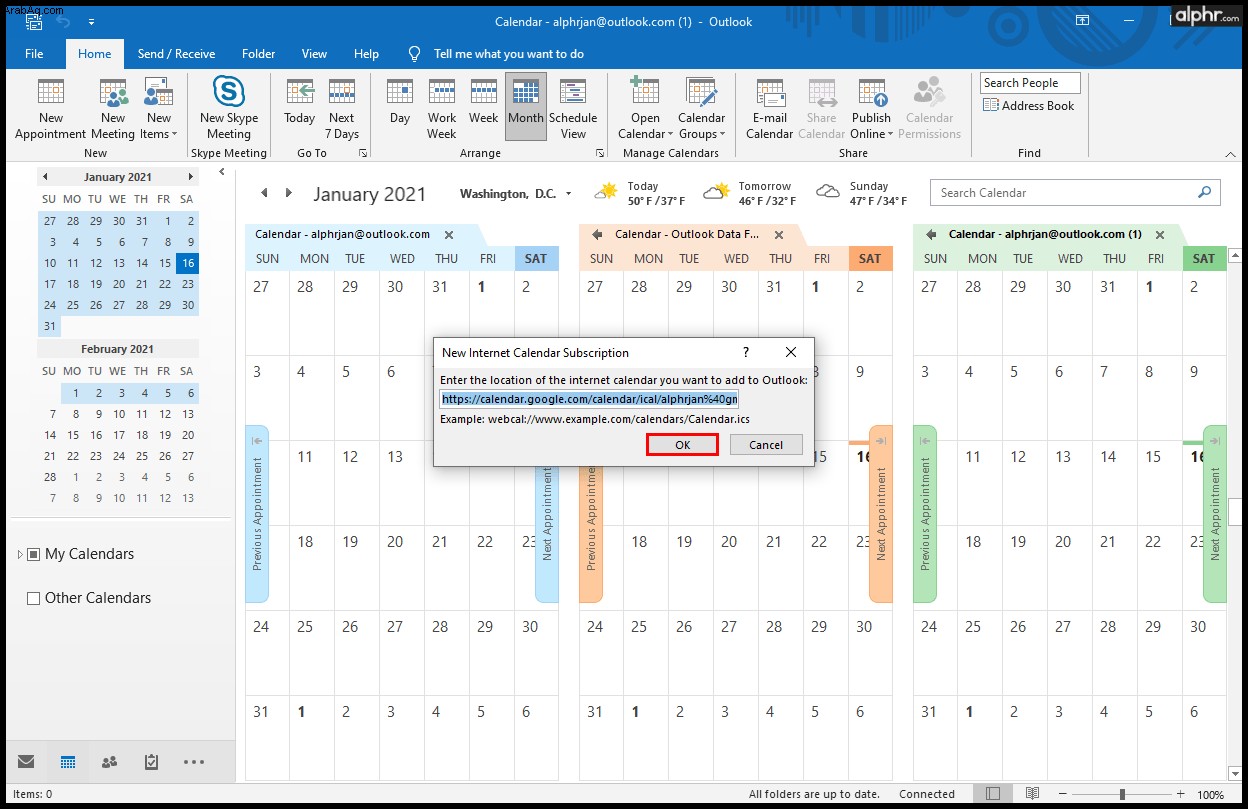
Task: Click overlay arrow on Outlook Data File calendar
Action: tap(597, 235)
